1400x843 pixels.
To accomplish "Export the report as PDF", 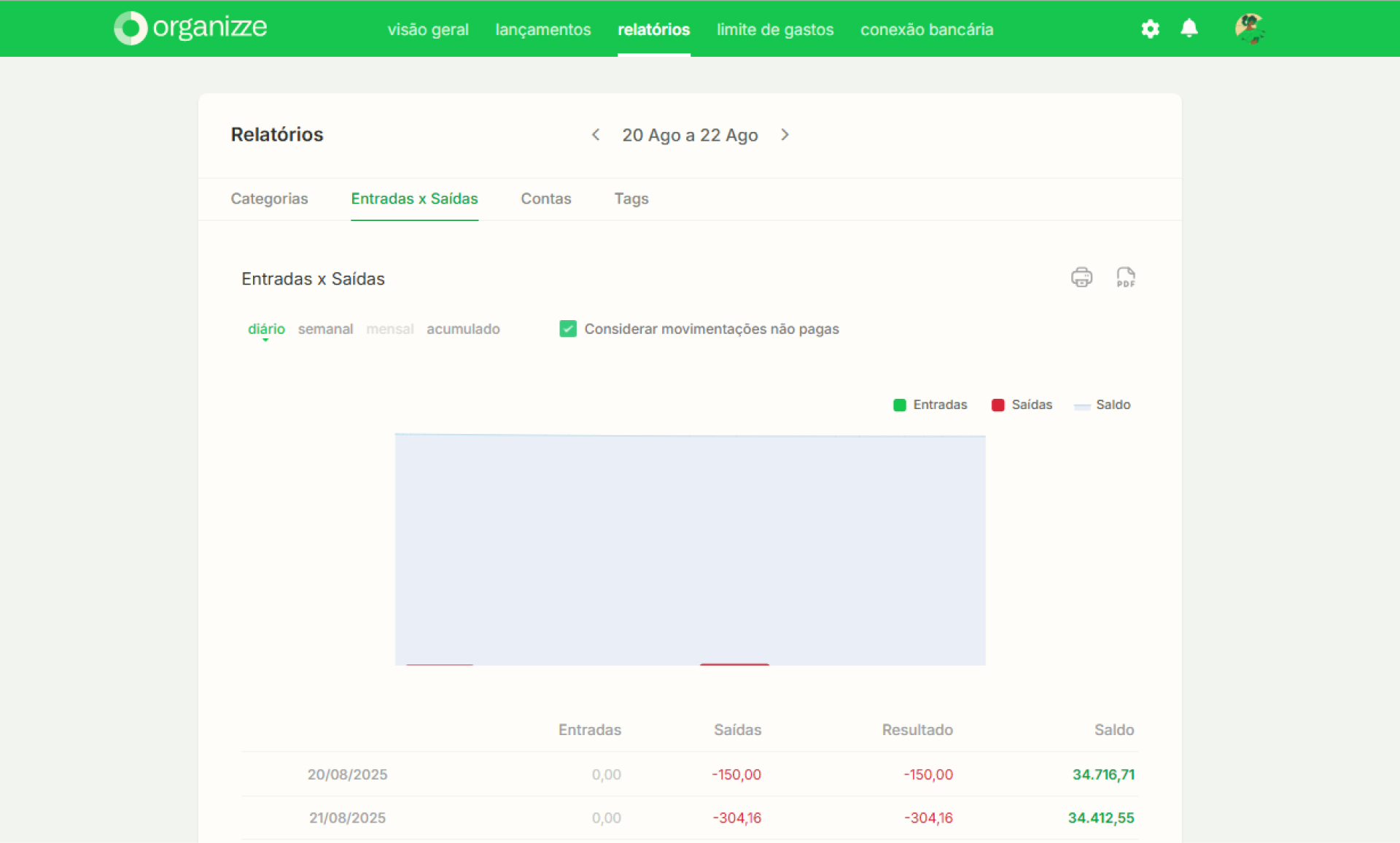I will click(1126, 277).
